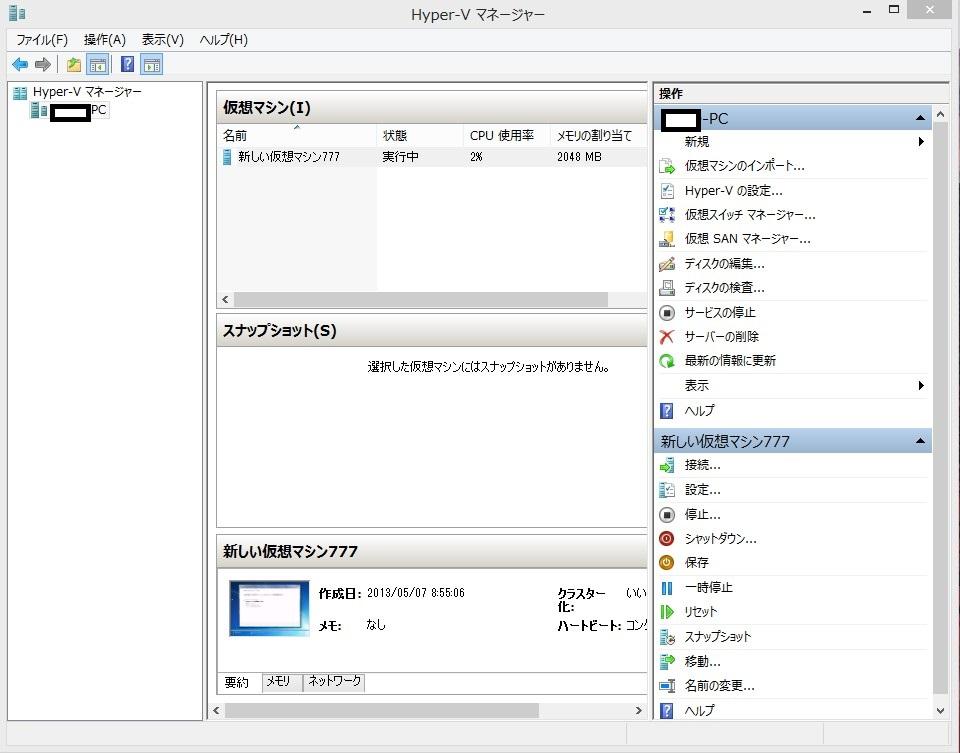Click the up one level folder icon
The height and width of the screenshot is (753, 960).
pyautogui.click(x=74, y=64)
